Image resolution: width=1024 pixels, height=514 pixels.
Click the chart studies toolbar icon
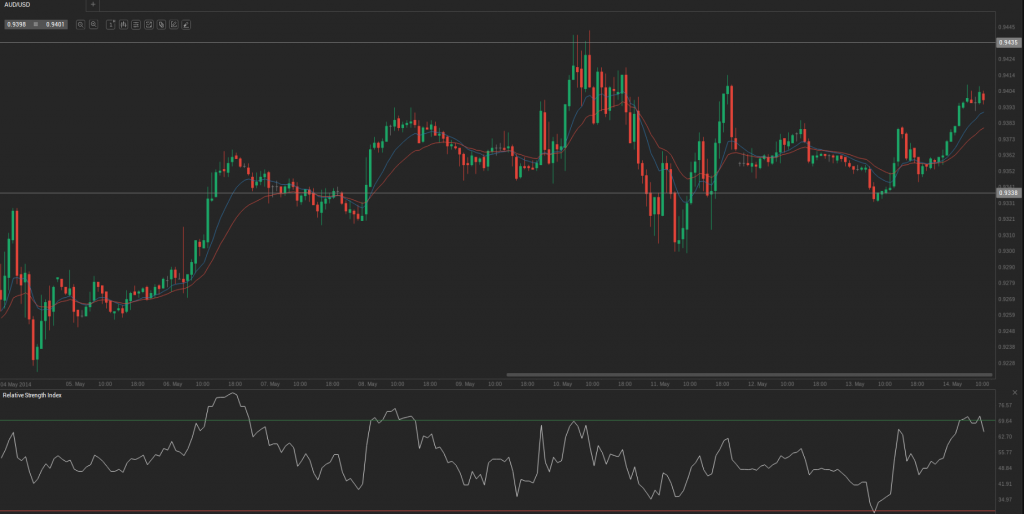(x=148, y=24)
